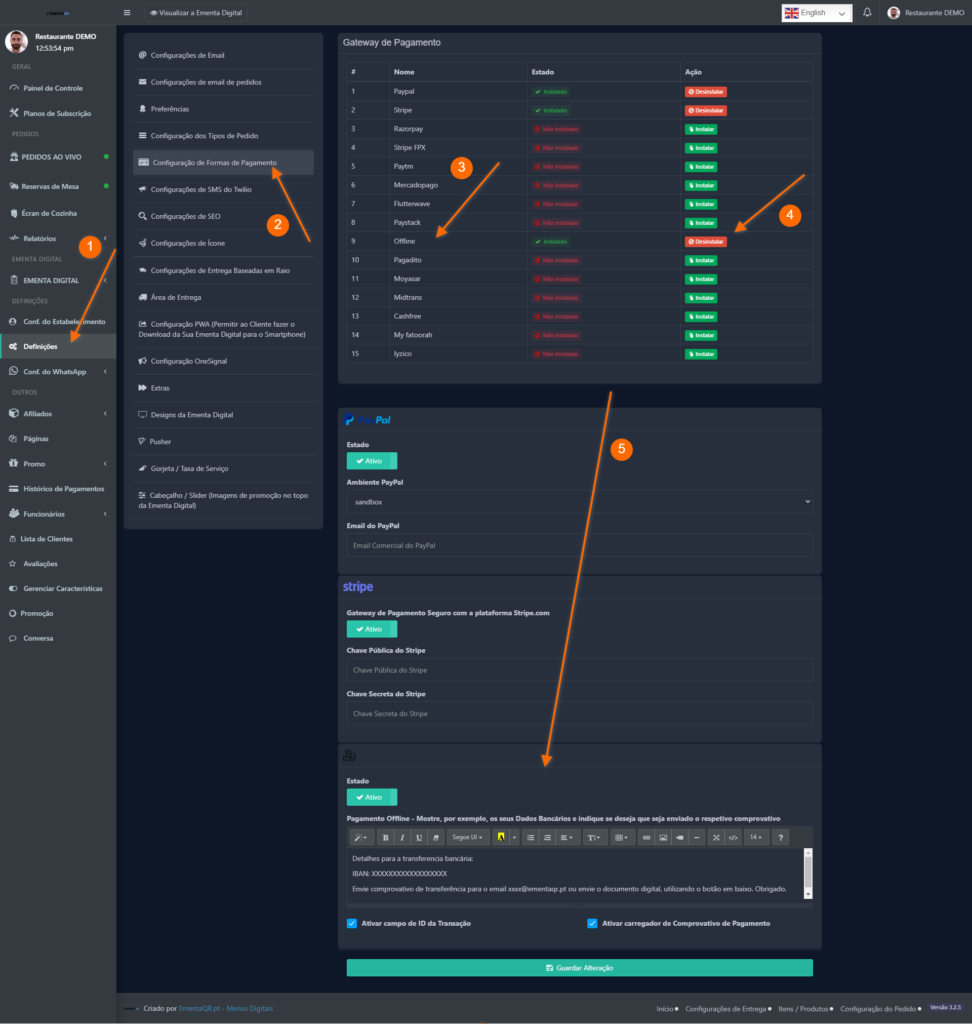Insert a link using the editor toolbar

(x=645, y=837)
